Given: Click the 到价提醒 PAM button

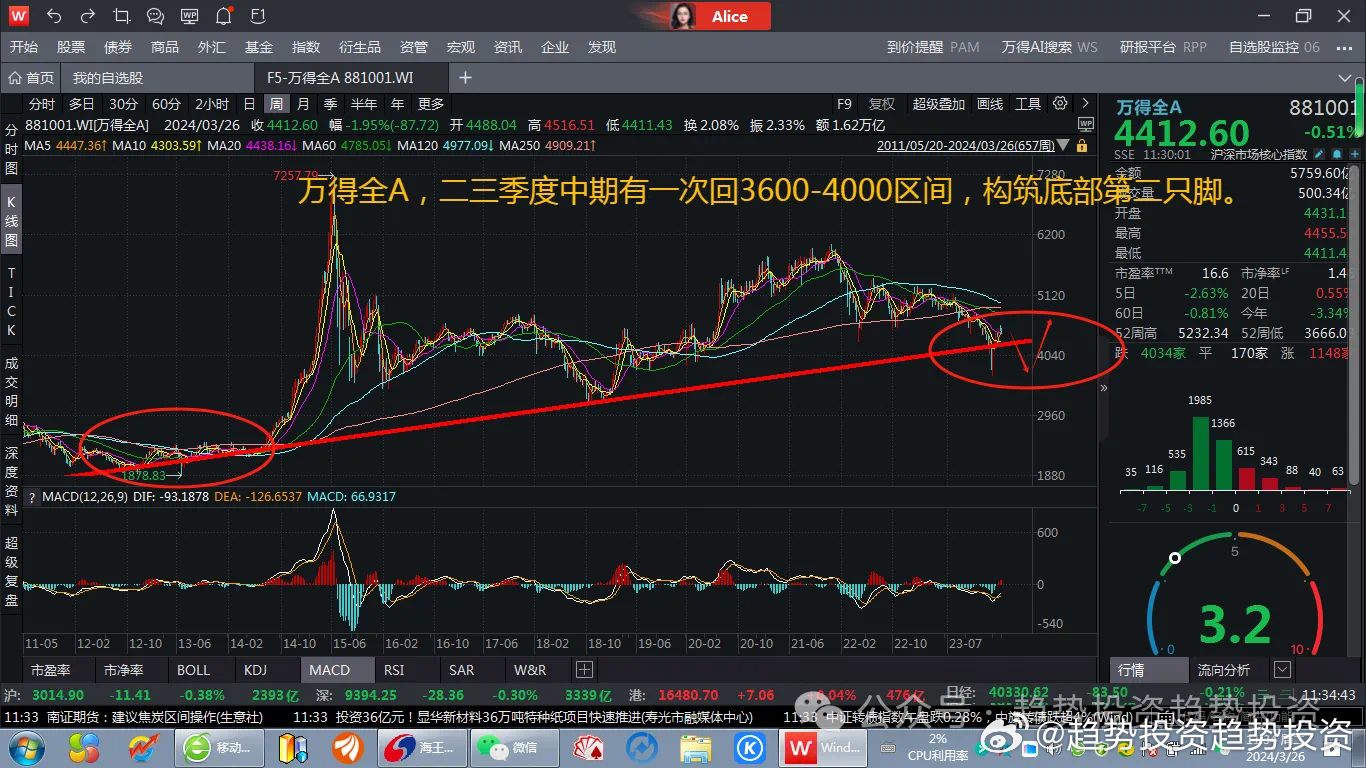Looking at the screenshot, I should click(x=933, y=47).
